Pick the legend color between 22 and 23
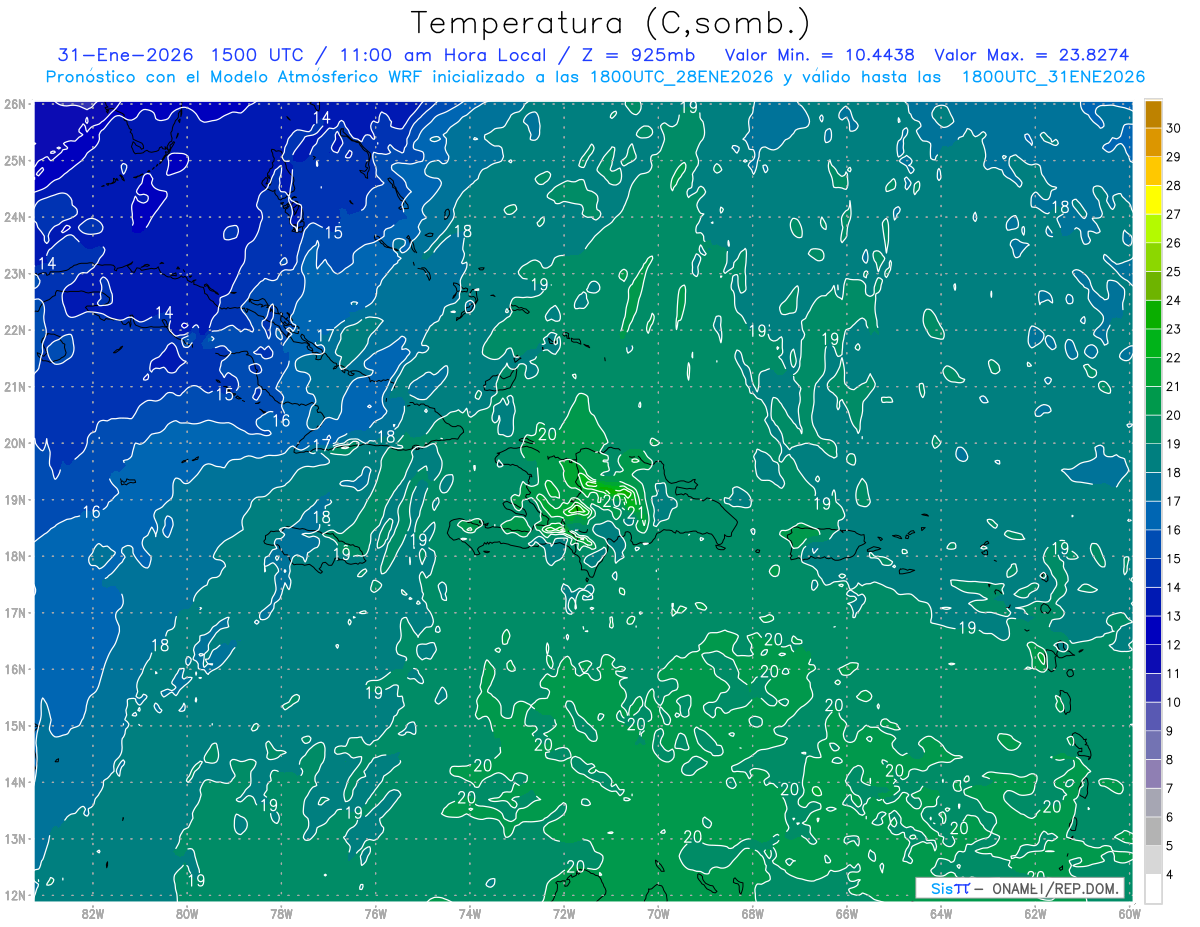 1153,343
